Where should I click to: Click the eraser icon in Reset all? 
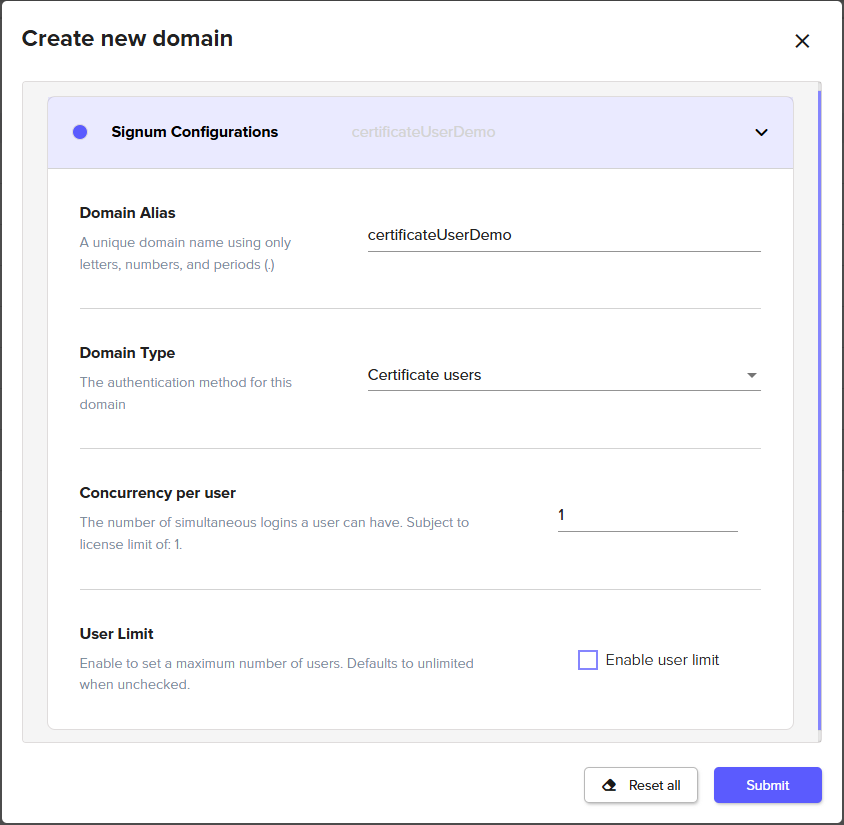[x=609, y=785]
